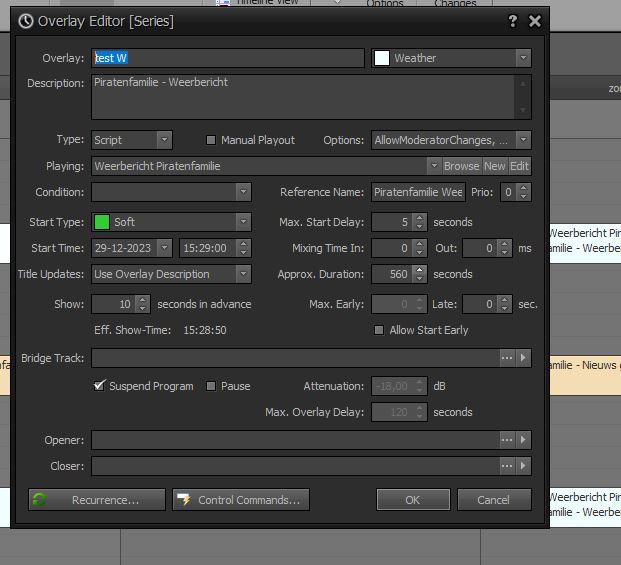Image resolution: width=621 pixels, height=565 pixels.
Task: Click the green Soft start type swatch
Action: point(102,222)
